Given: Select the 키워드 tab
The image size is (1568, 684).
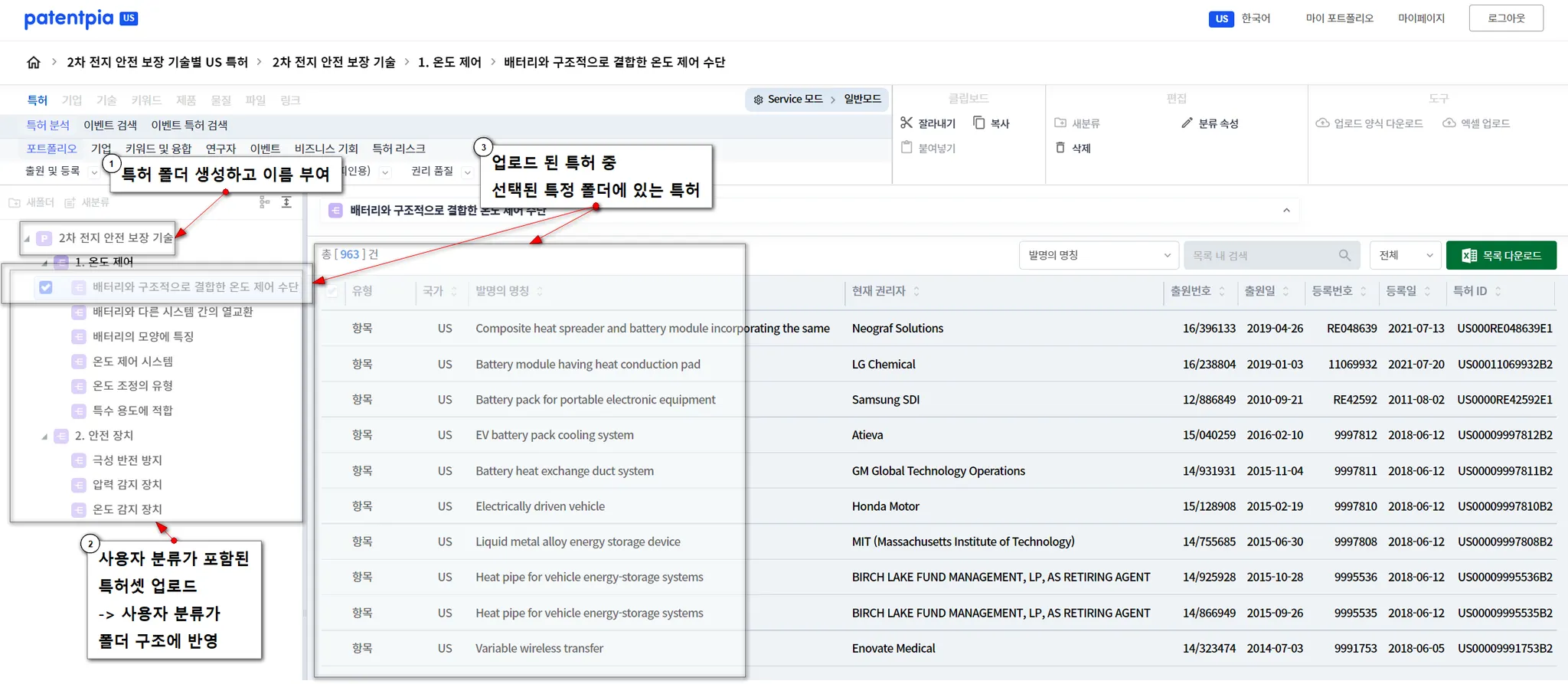Looking at the screenshot, I should point(146,100).
